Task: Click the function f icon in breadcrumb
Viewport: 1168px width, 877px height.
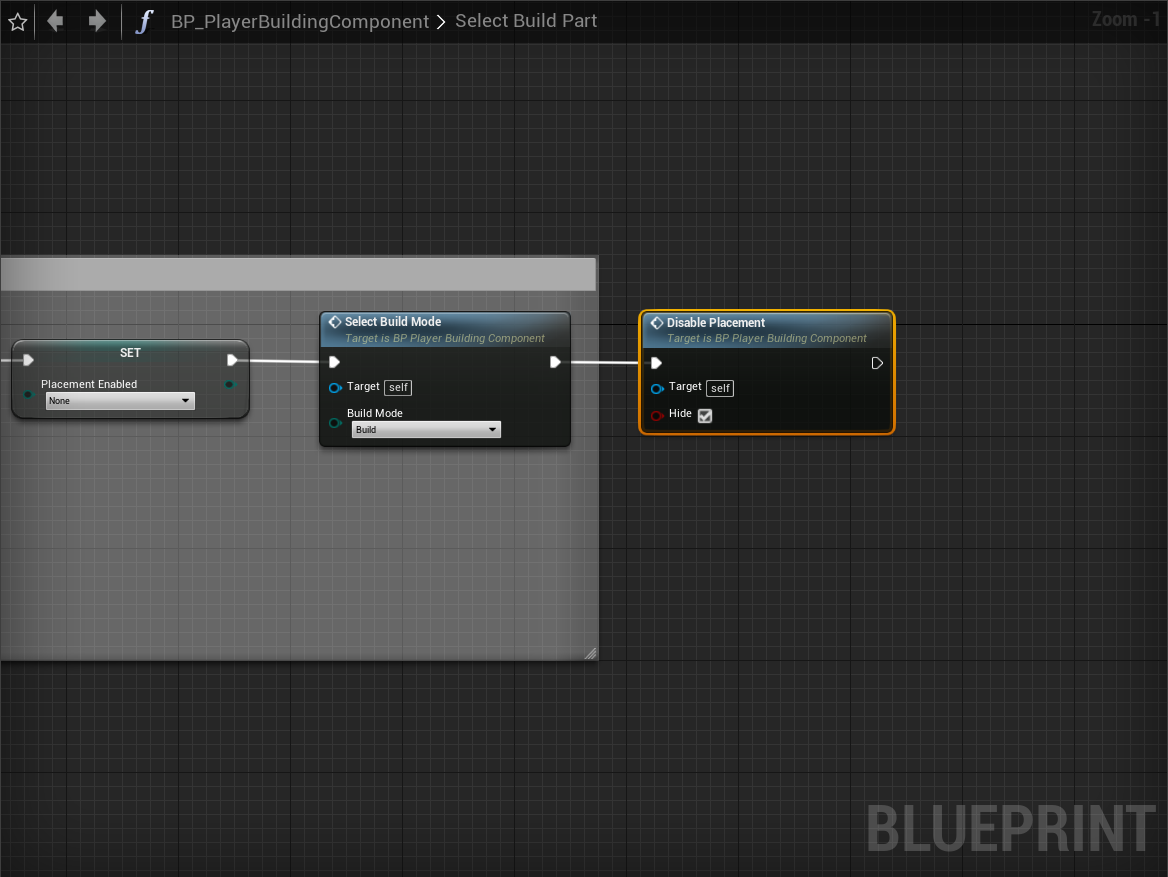Action: pos(145,21)
